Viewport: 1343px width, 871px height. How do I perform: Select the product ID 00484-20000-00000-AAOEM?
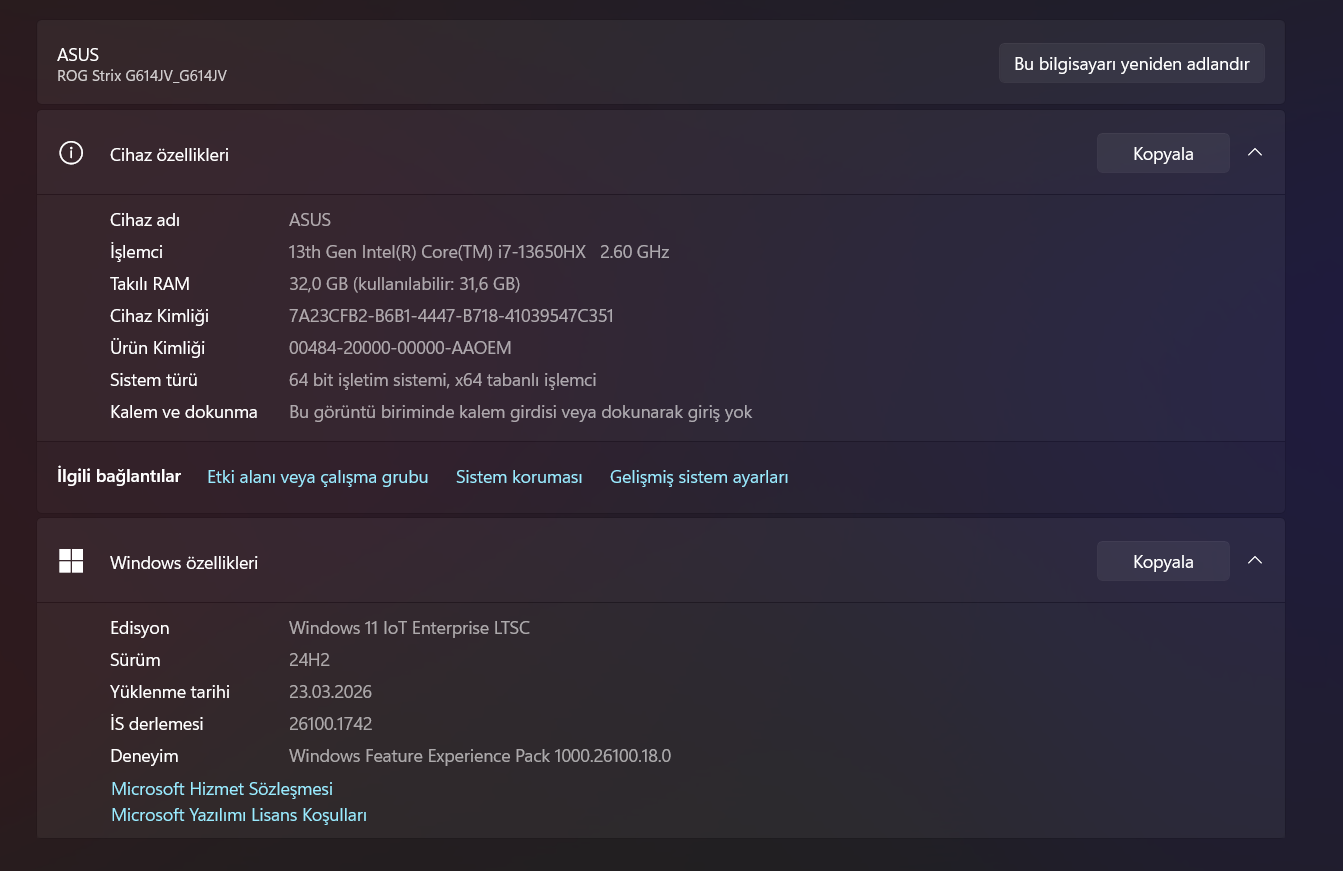(x=400, y=348)
